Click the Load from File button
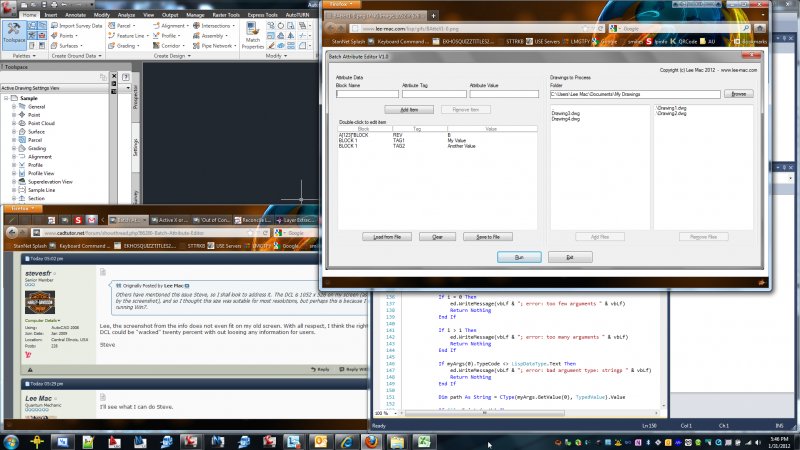The width and height of the screenshot is (800, 450). tap(386, 236)
